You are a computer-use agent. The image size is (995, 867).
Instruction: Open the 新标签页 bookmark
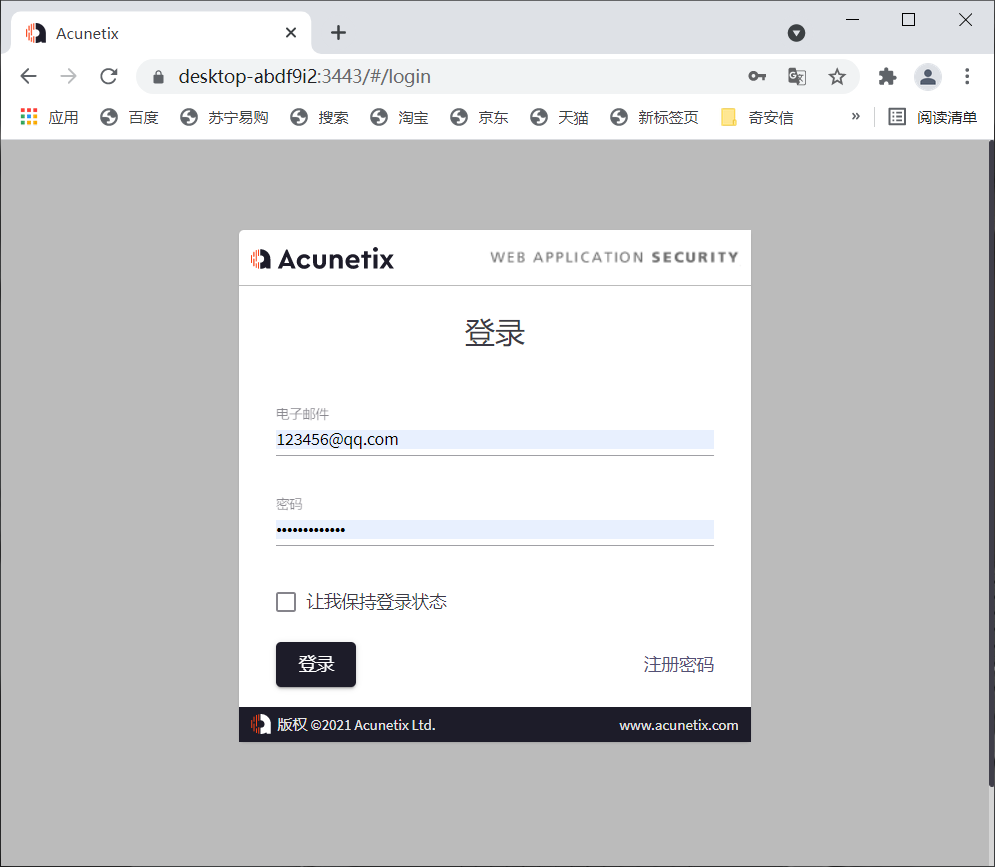pyautogui.click(x=654, y=117)
